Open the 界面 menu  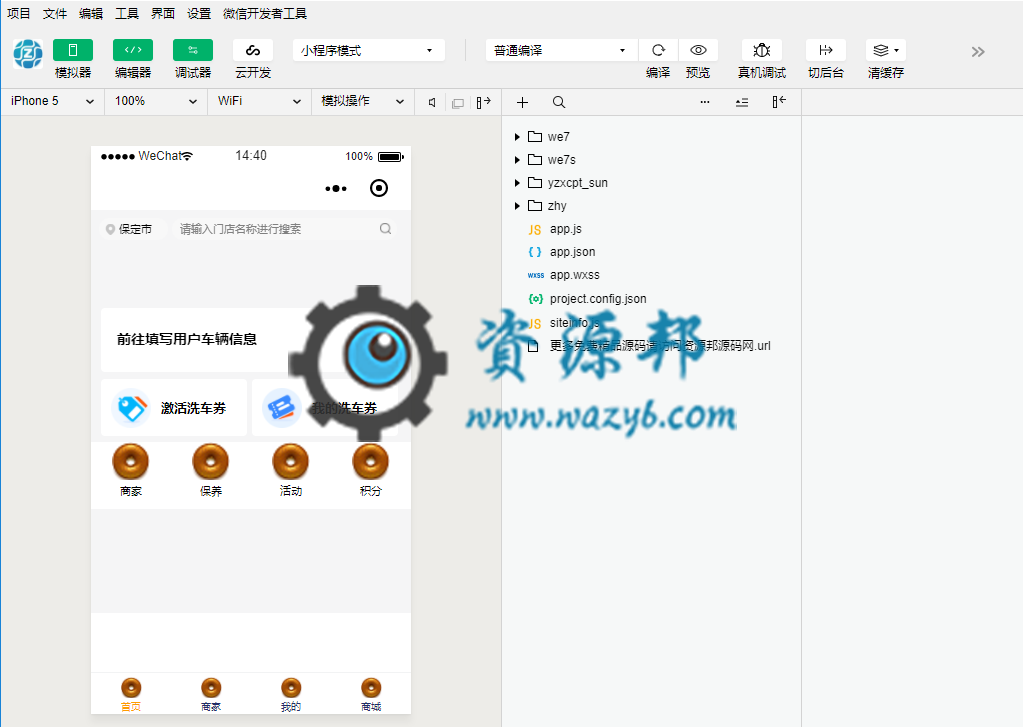pyautogui.click(x=162, y=13)
